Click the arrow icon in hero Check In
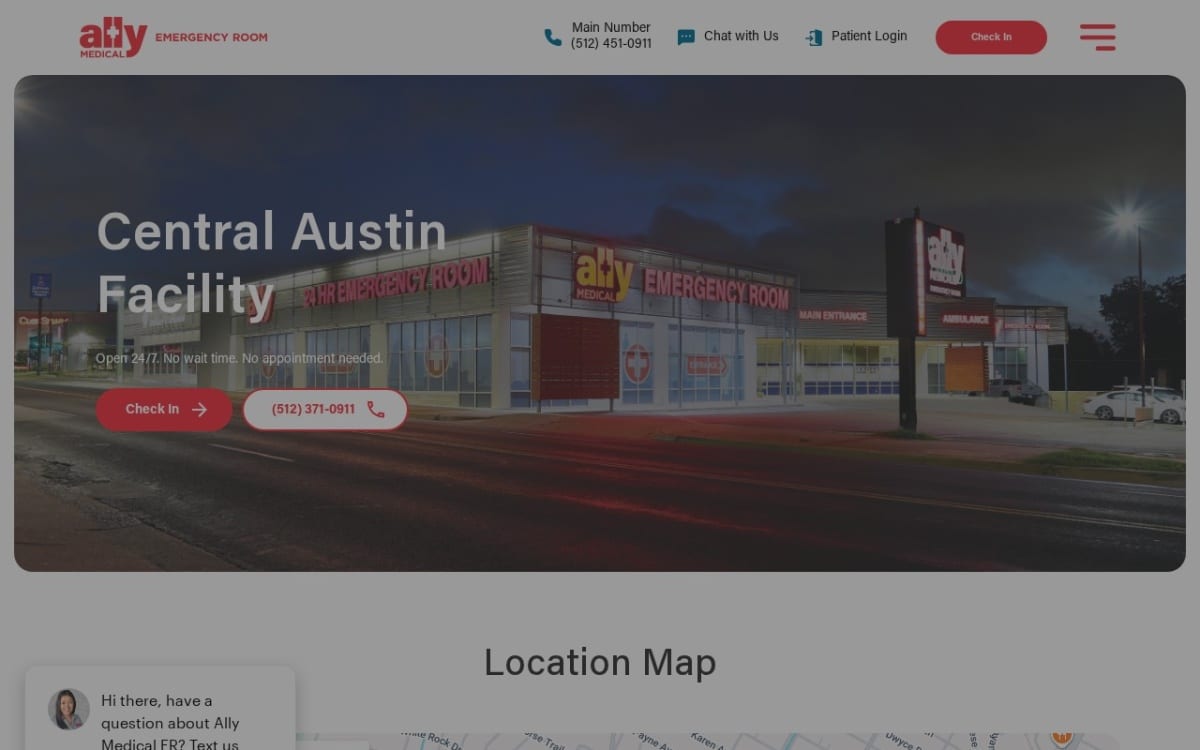This screenshot has width=1200, height=750. tap(199, 409)
